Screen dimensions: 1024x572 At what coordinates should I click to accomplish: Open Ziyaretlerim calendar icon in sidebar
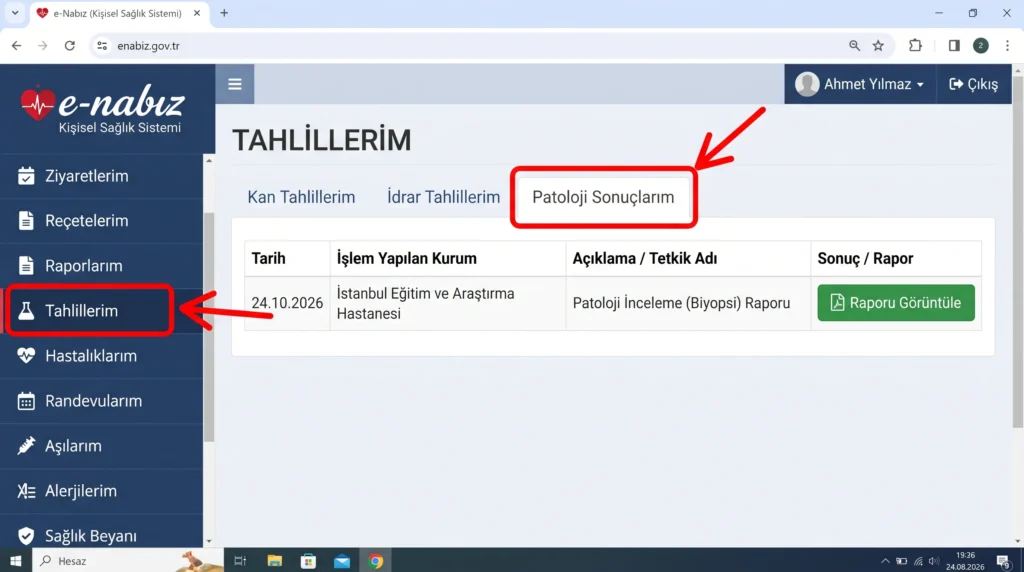click(26, 176)
